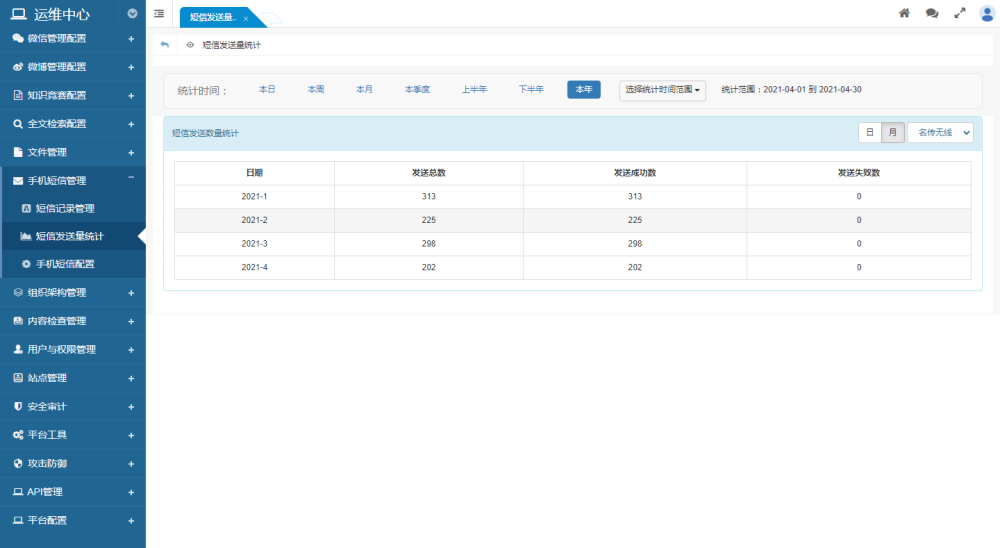Screen dimensions: 1000x548
Task: Open the chat messages icon
Action: (x=932, y=13)
